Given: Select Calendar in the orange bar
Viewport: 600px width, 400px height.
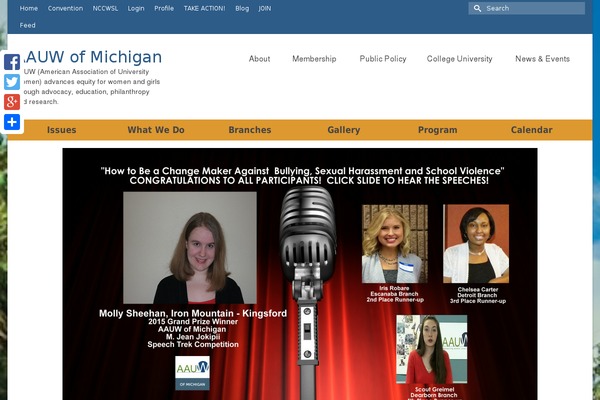Looking at the screenshot, I should pyautogui.click(x=532, y=130).
